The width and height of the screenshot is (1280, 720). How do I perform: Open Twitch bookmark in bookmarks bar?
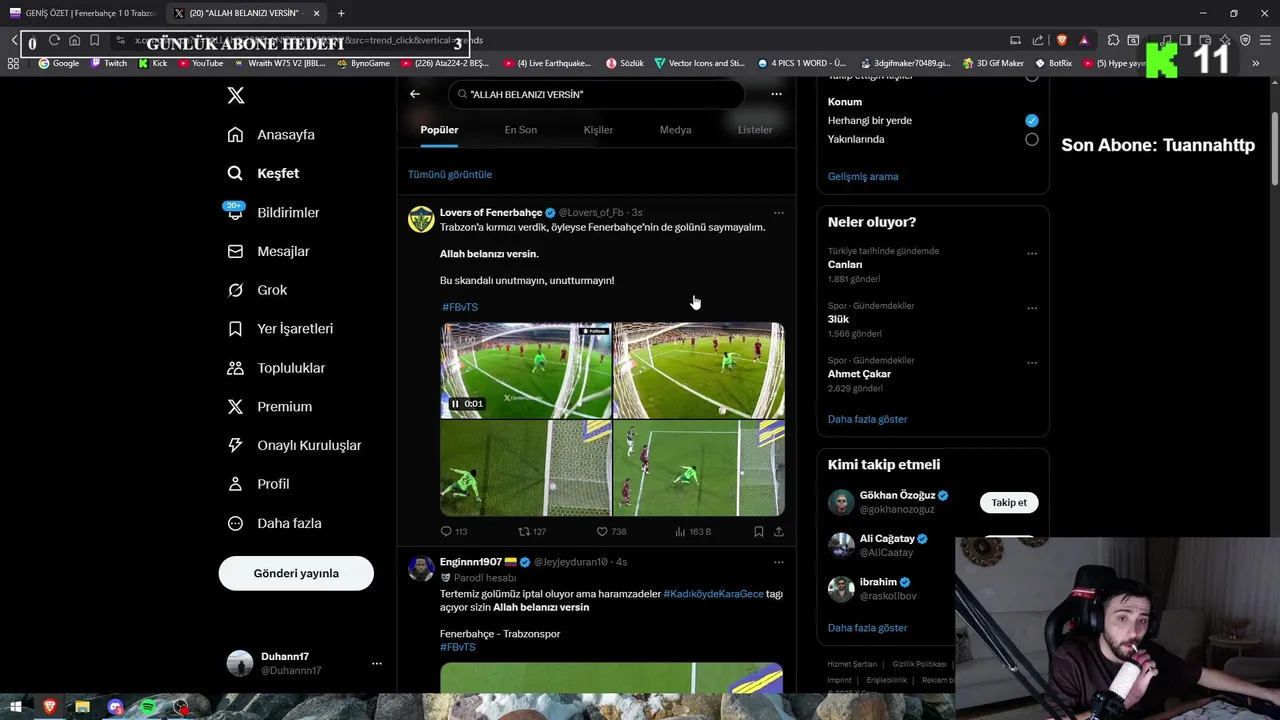[109, 63]
